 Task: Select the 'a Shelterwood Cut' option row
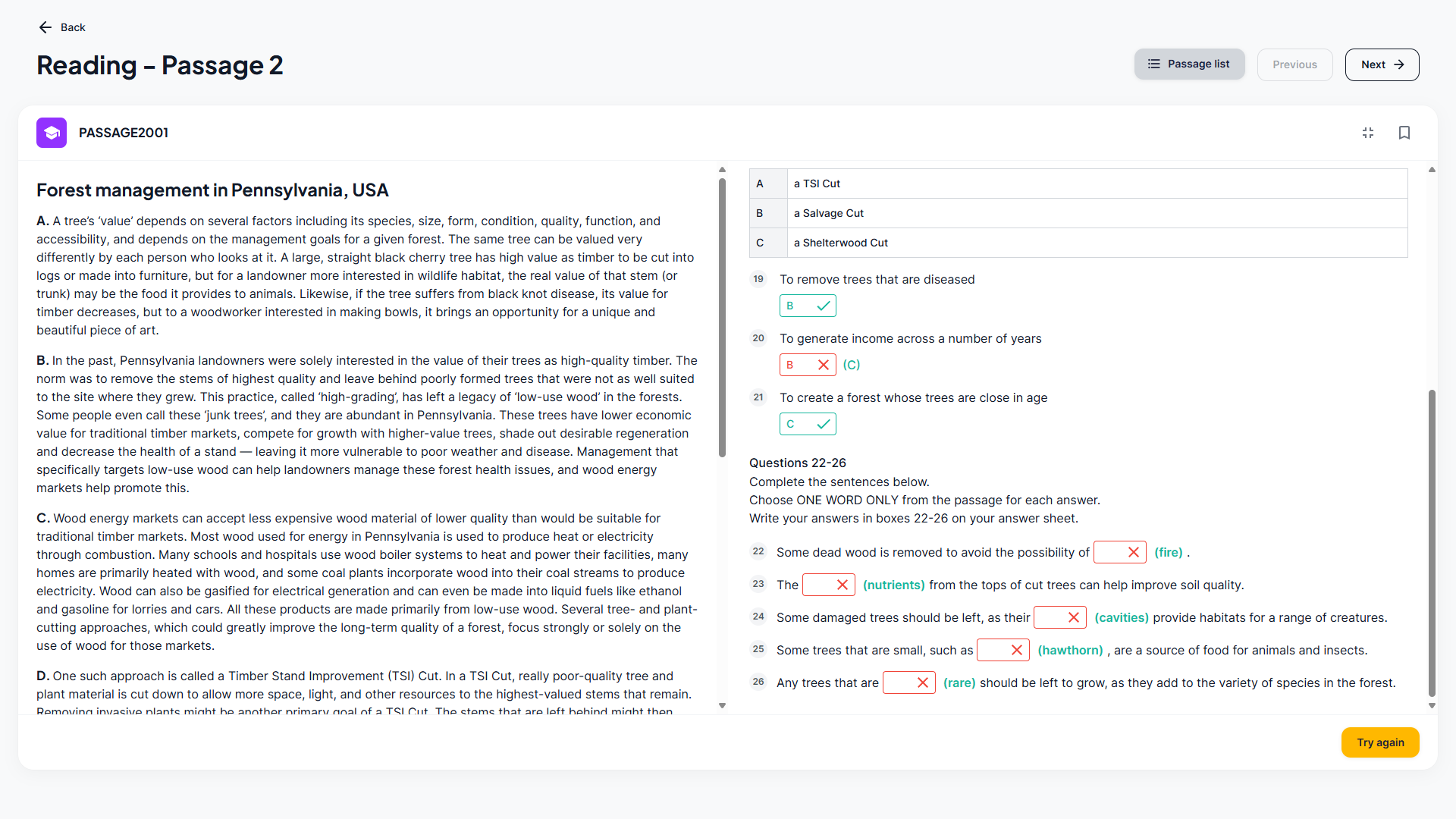[1078, 243]
